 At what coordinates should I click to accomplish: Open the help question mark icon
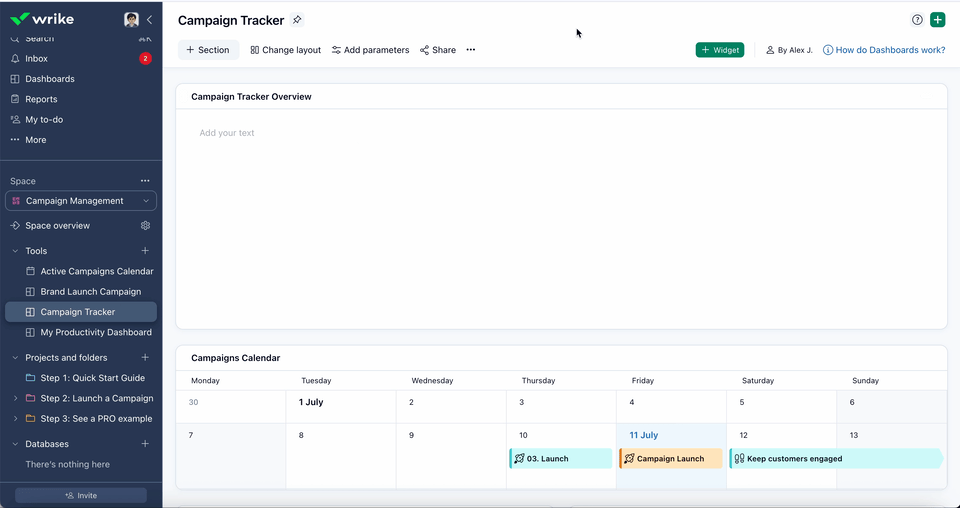click(917, 20)
